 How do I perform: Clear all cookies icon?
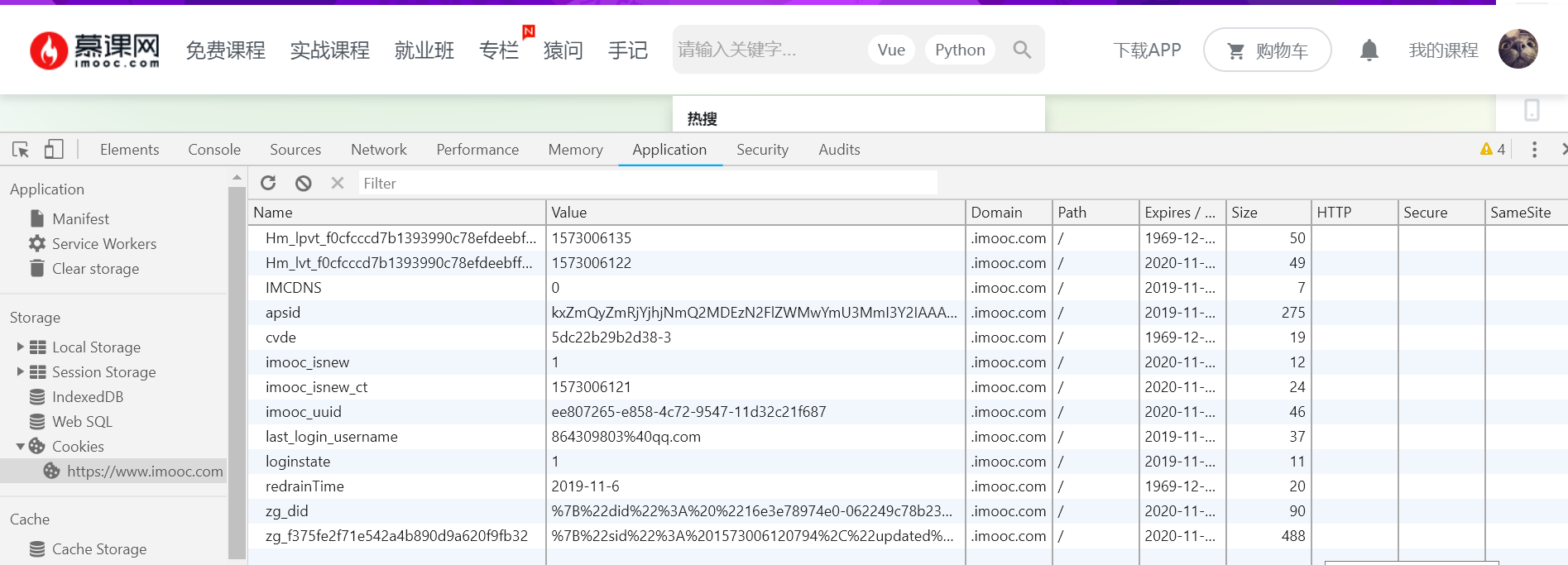(304, 183)
